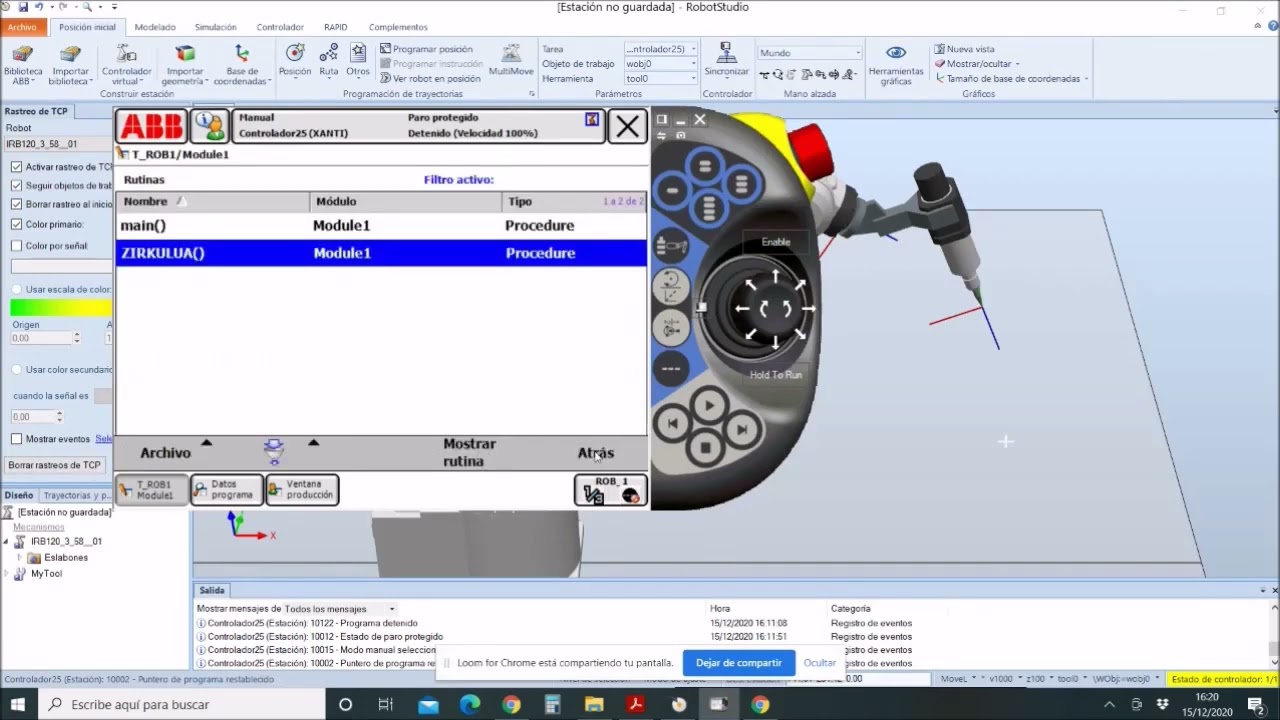Switch to Simulación ribbon tab
The height and width of the screenshot is (720, 1280).
(x=216, y=27)
